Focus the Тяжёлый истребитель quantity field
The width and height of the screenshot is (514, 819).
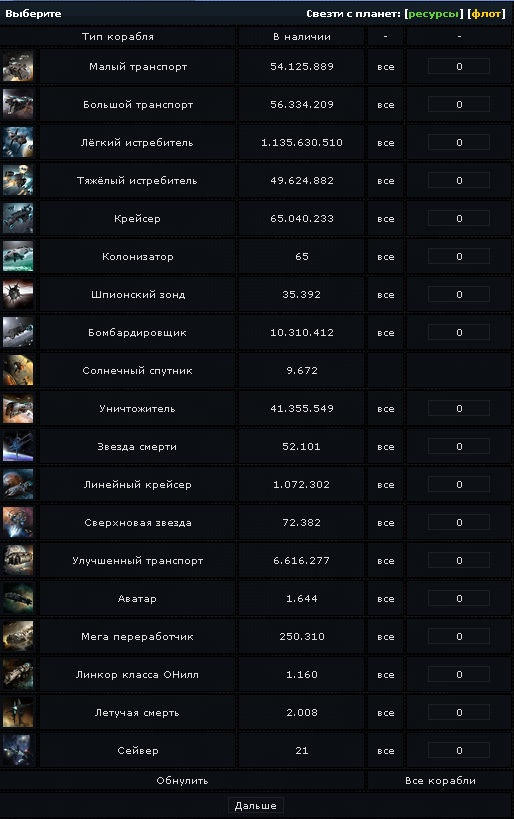click(459, 180)
